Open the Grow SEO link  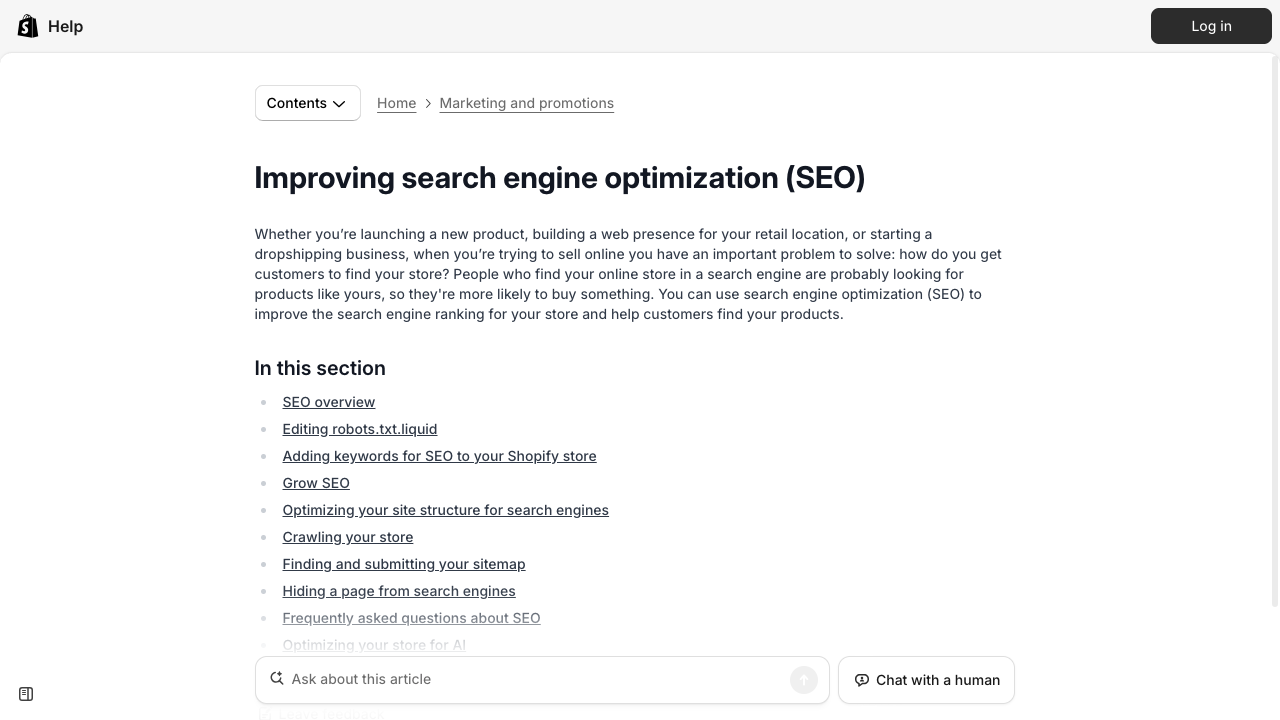click(x=316, y=483)
